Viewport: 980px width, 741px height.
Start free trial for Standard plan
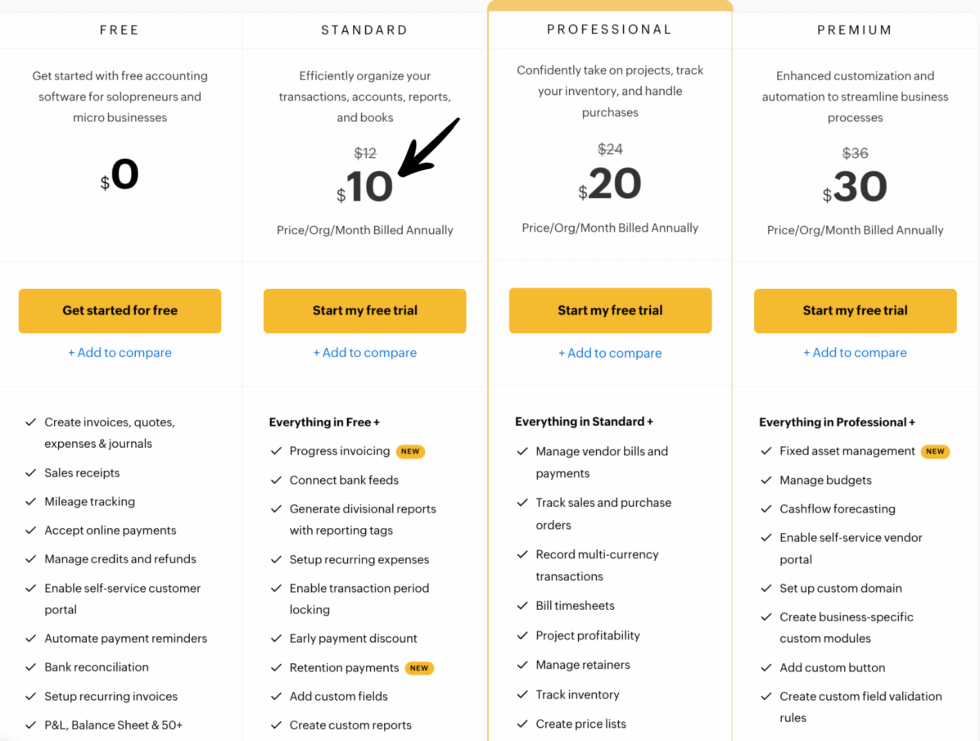click(x=364, y=311)
